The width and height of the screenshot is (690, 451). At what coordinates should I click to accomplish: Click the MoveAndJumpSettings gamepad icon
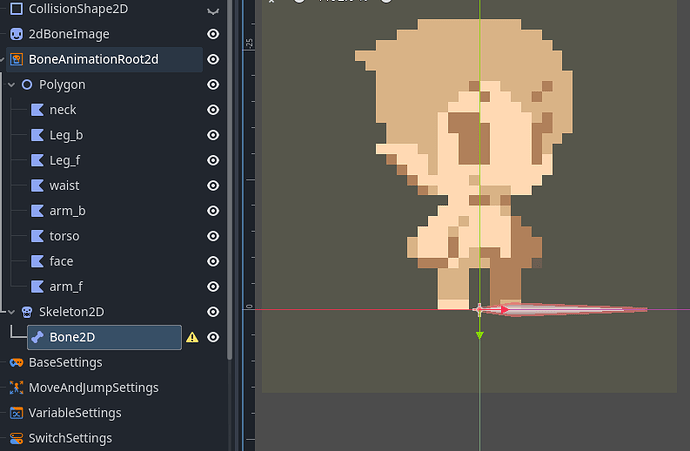click(16, 388)
